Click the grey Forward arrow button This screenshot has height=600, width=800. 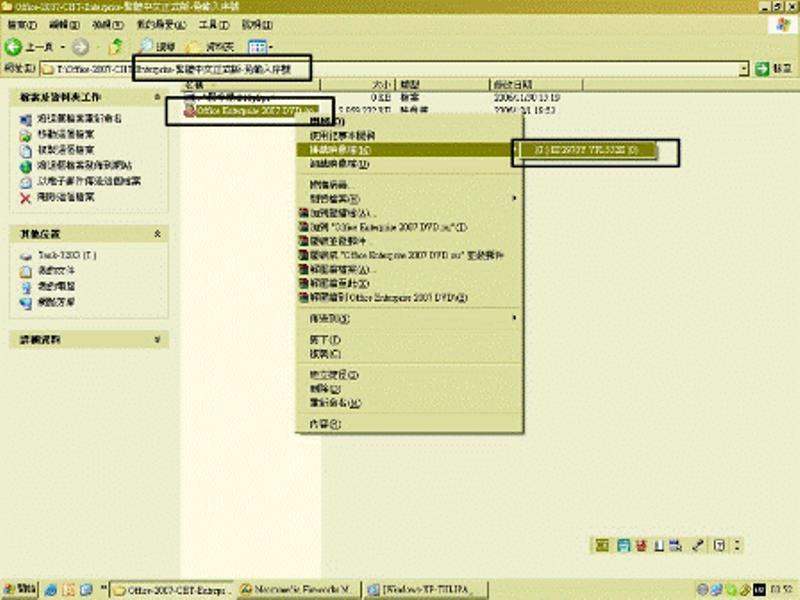pos(80,47)
